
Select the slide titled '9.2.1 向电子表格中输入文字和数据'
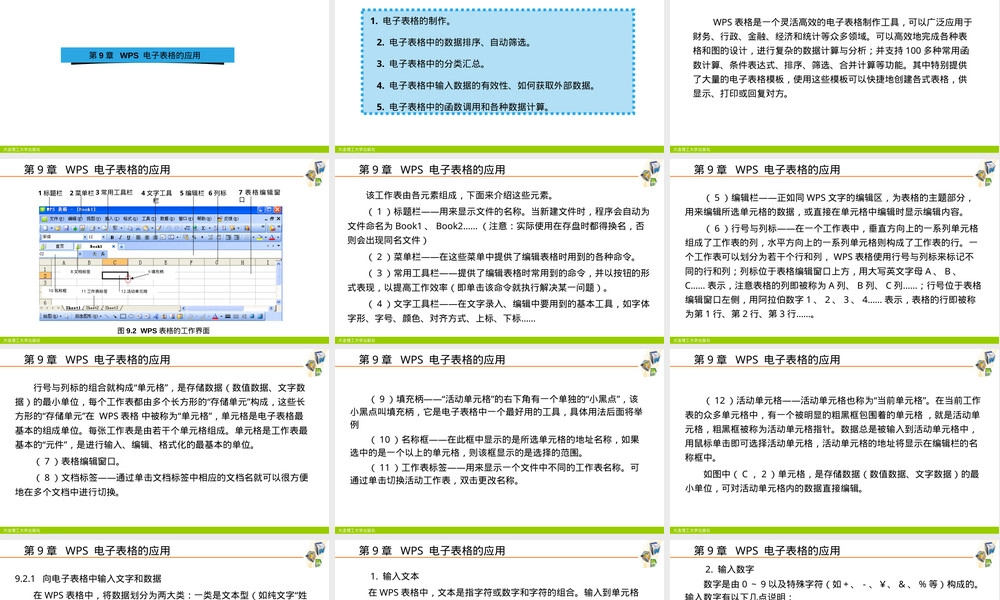coord(164,569)
